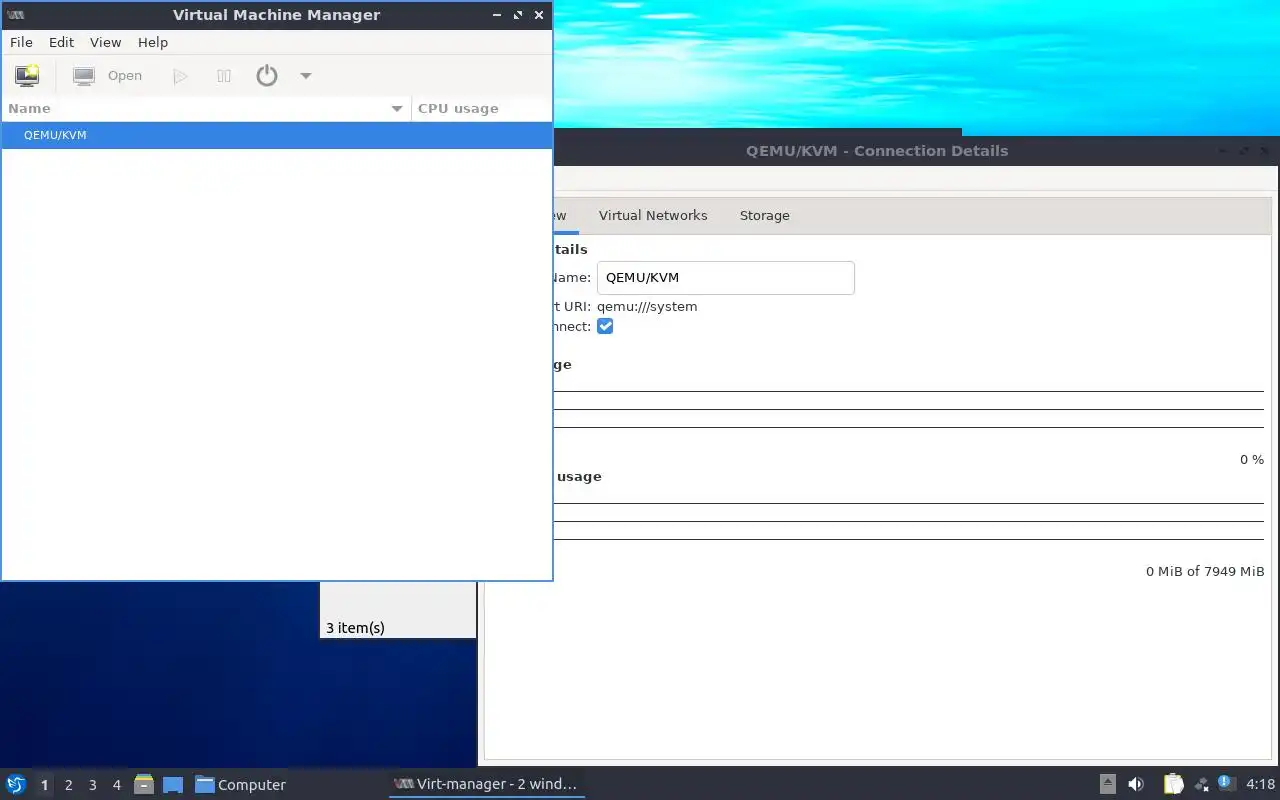
Task: Switch to workspace 4
Action: 116,785
